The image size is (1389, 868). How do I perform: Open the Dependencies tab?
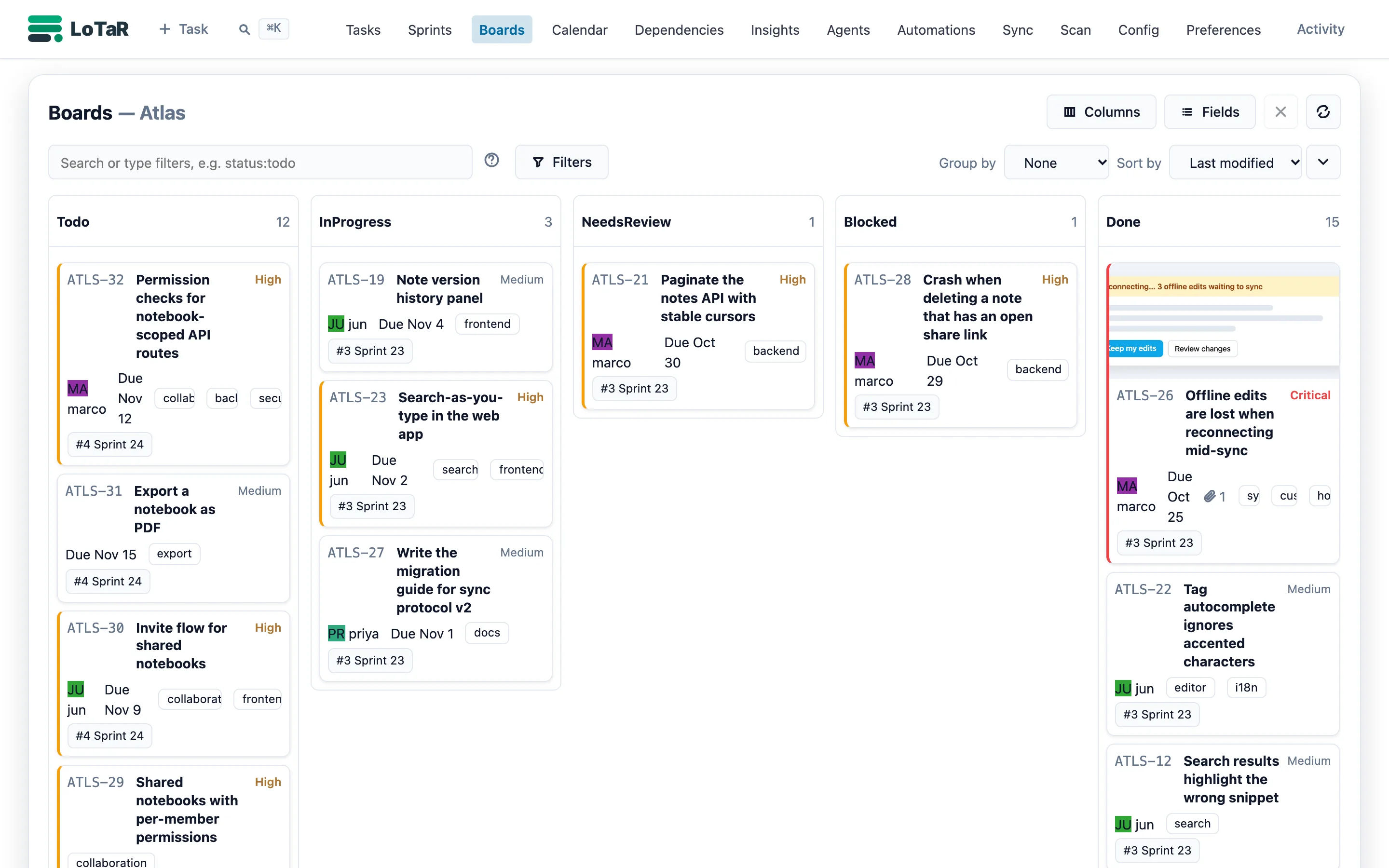679,29
